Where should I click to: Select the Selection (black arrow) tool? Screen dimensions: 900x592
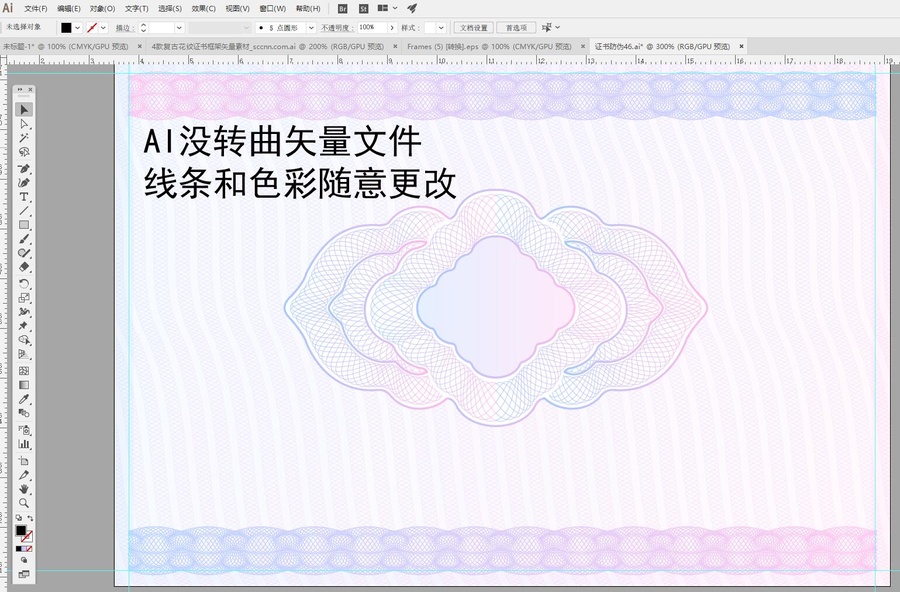click(x=24, y=110)
